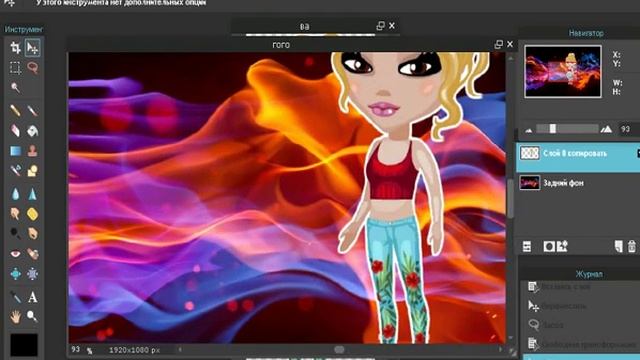Select the Dodge tool
The image size is (640, 360).
[15, 233]
